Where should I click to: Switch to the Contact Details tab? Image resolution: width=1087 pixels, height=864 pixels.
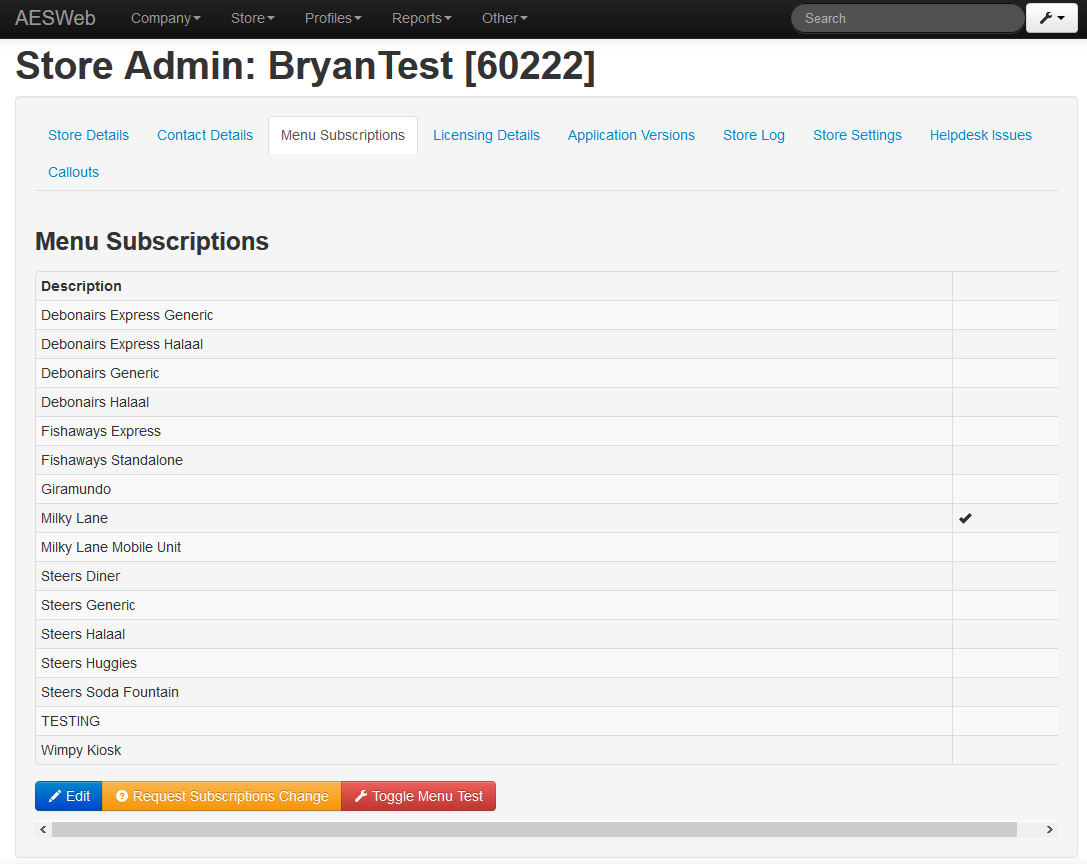tap(205, 135)
